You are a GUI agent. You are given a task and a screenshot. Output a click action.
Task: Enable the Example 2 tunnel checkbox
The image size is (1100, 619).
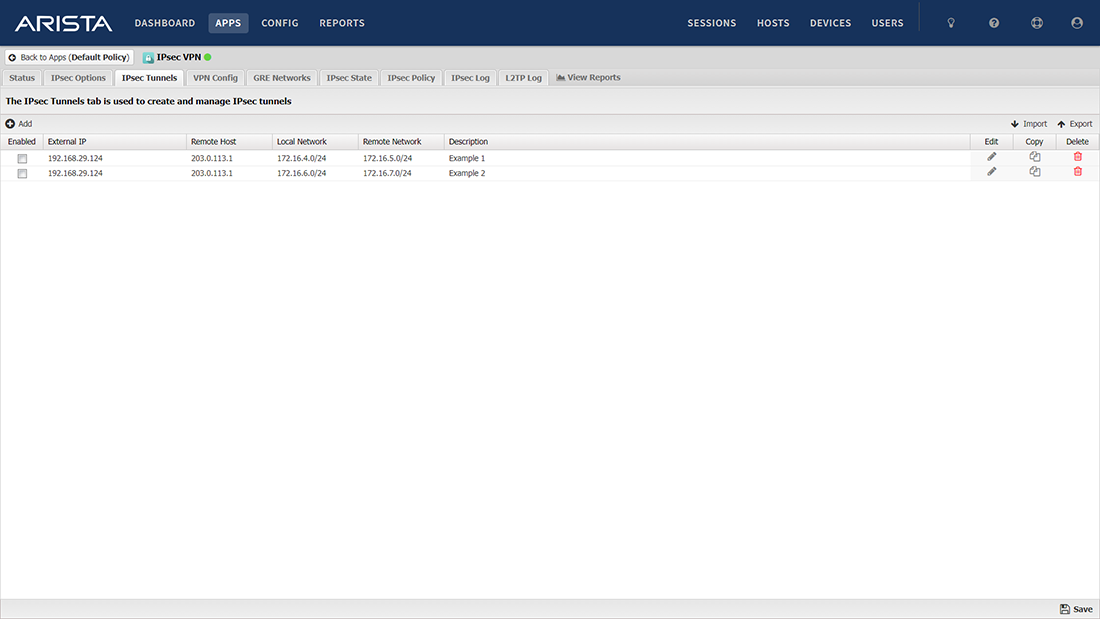(22, 173)
